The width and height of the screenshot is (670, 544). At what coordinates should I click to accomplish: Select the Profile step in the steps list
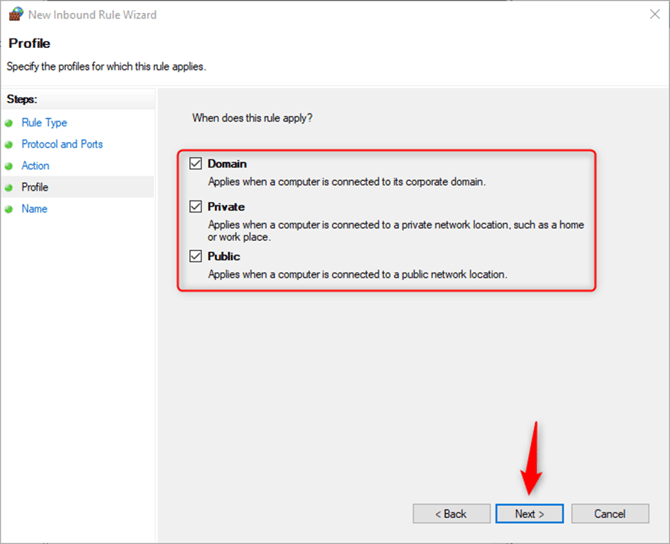tap(35, 187)
